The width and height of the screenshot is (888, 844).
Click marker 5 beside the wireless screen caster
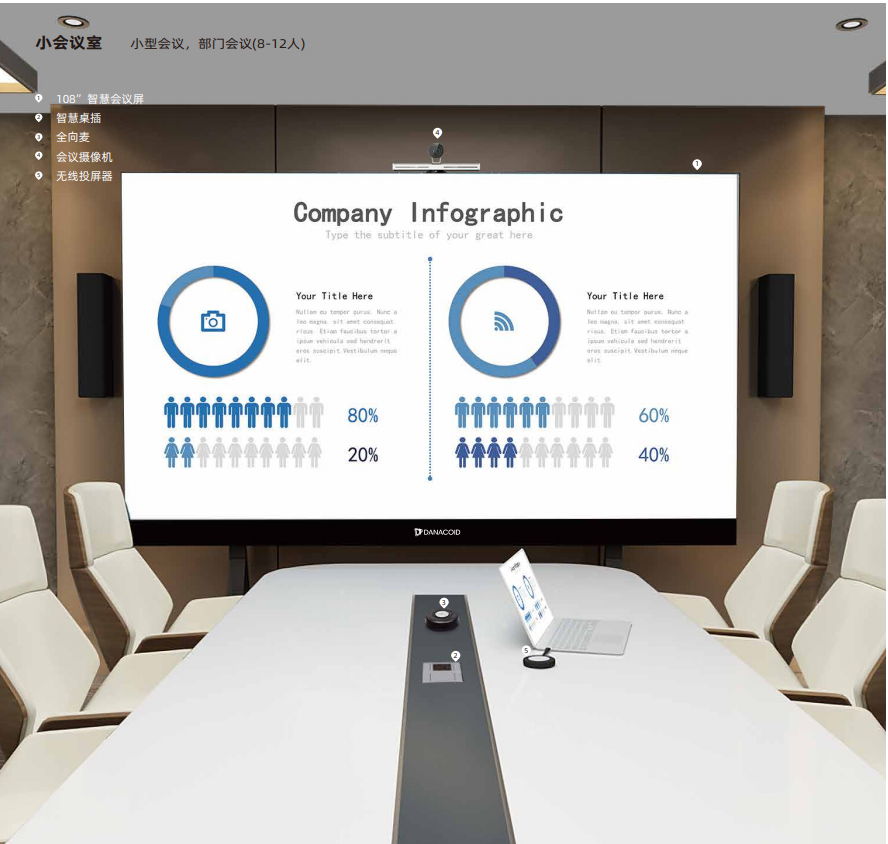click(527, 650)
